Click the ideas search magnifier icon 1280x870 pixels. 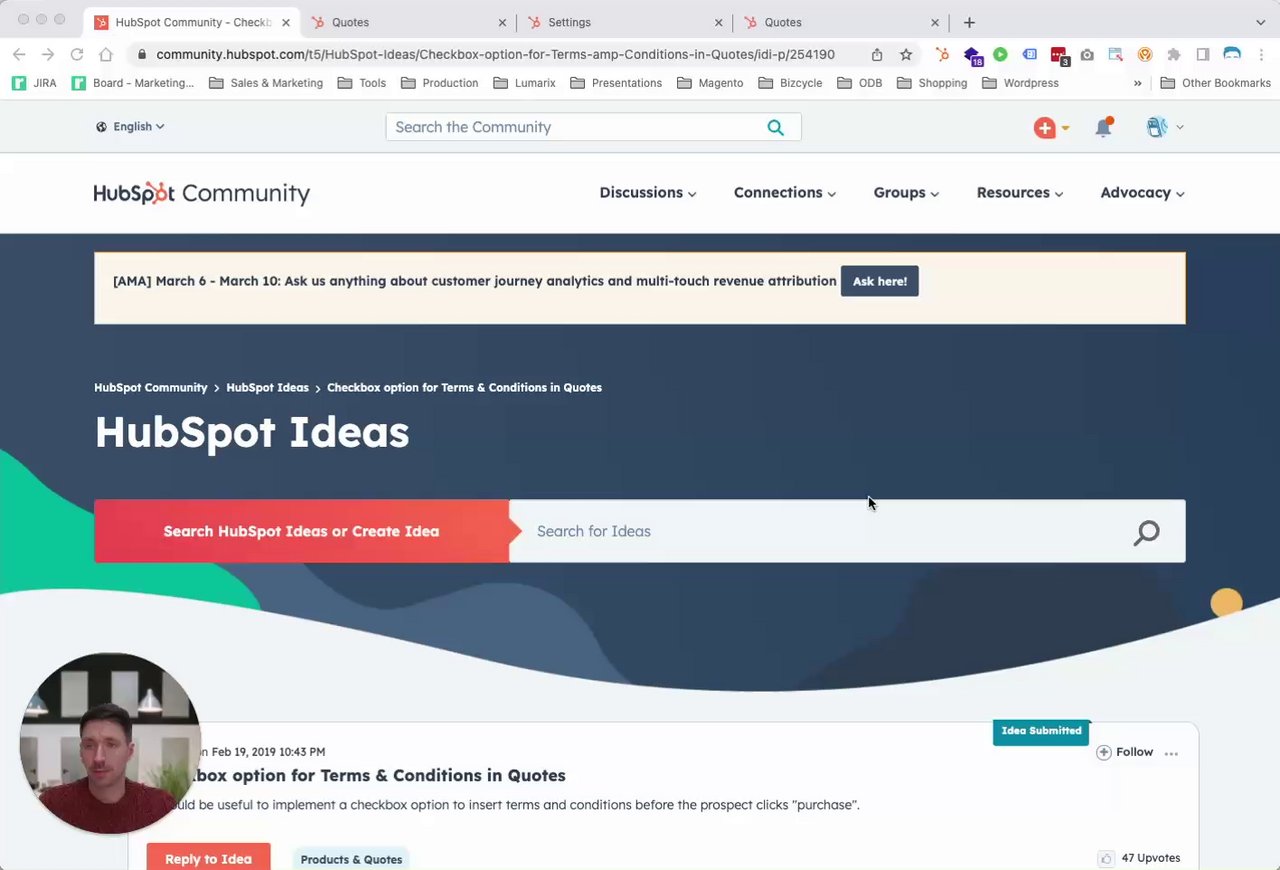[1146, 532]
